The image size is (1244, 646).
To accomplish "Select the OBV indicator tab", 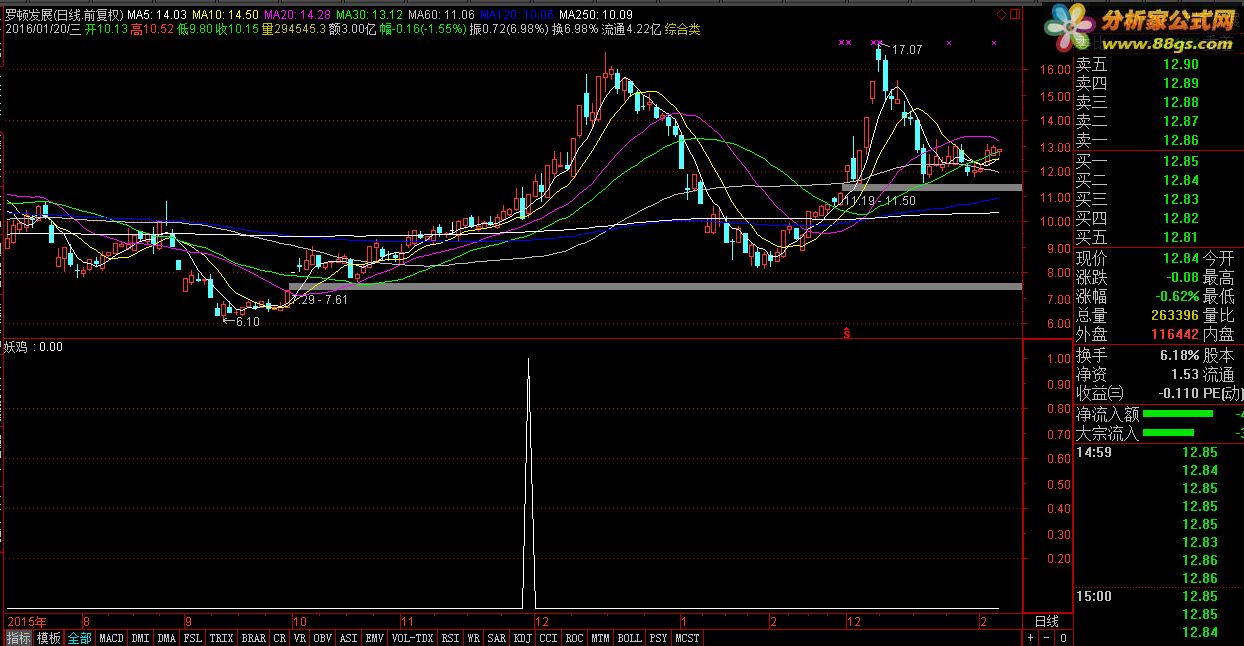I will (x=323, y=637).
